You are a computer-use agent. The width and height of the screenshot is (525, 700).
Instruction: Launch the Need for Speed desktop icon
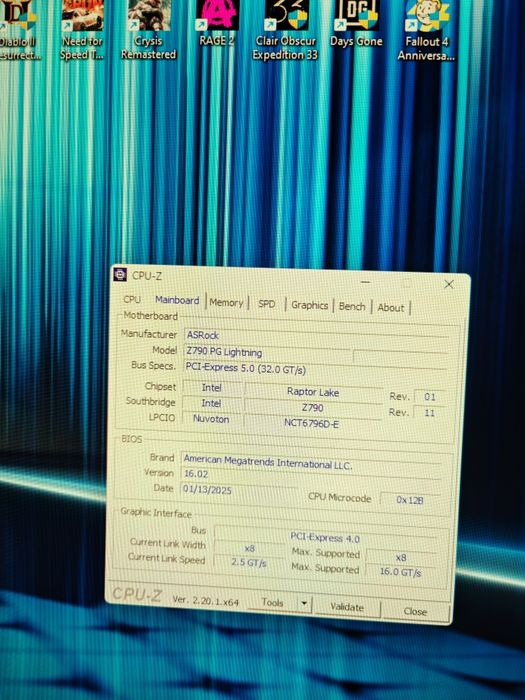pyautogui.click(x=82, y=30)
